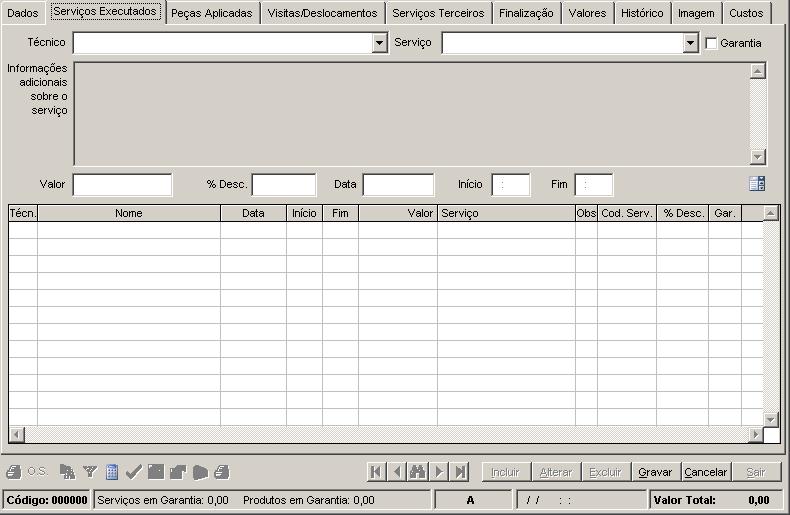Open the Serviço dropdown list
This screenshot has width=790, height=515.
click(690, 43)
